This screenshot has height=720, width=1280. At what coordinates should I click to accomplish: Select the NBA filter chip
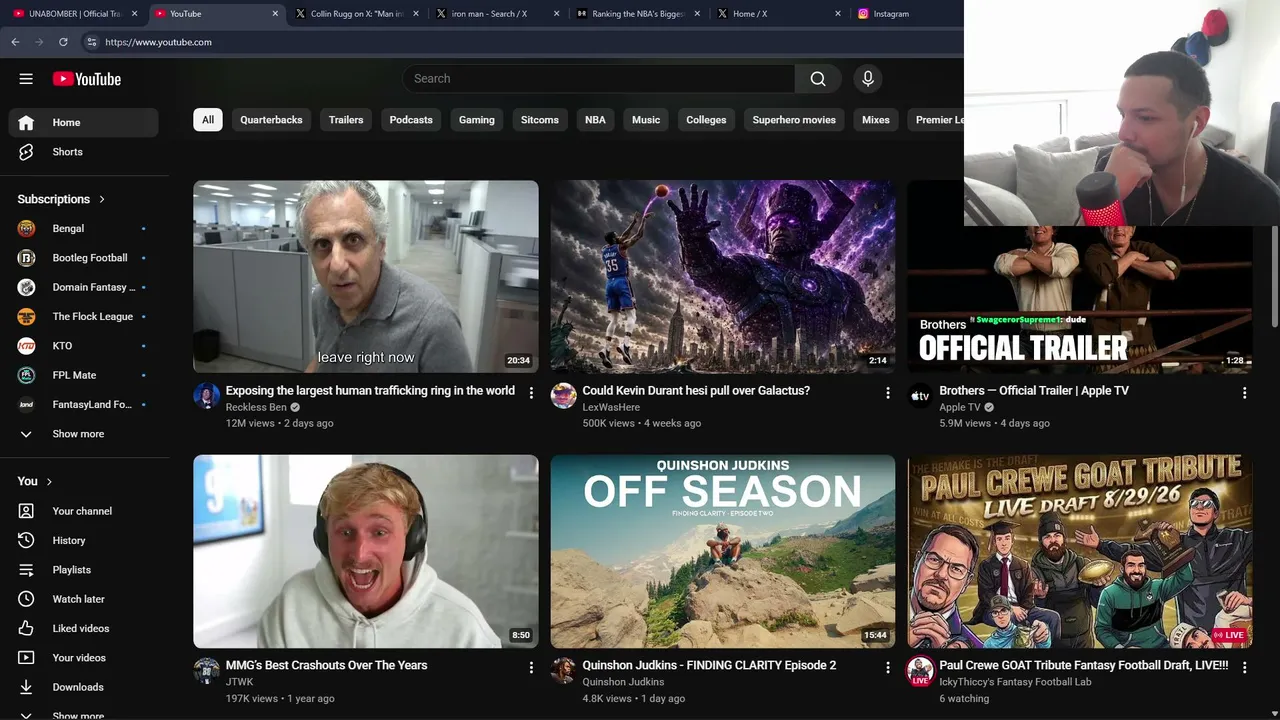point(595,120)
